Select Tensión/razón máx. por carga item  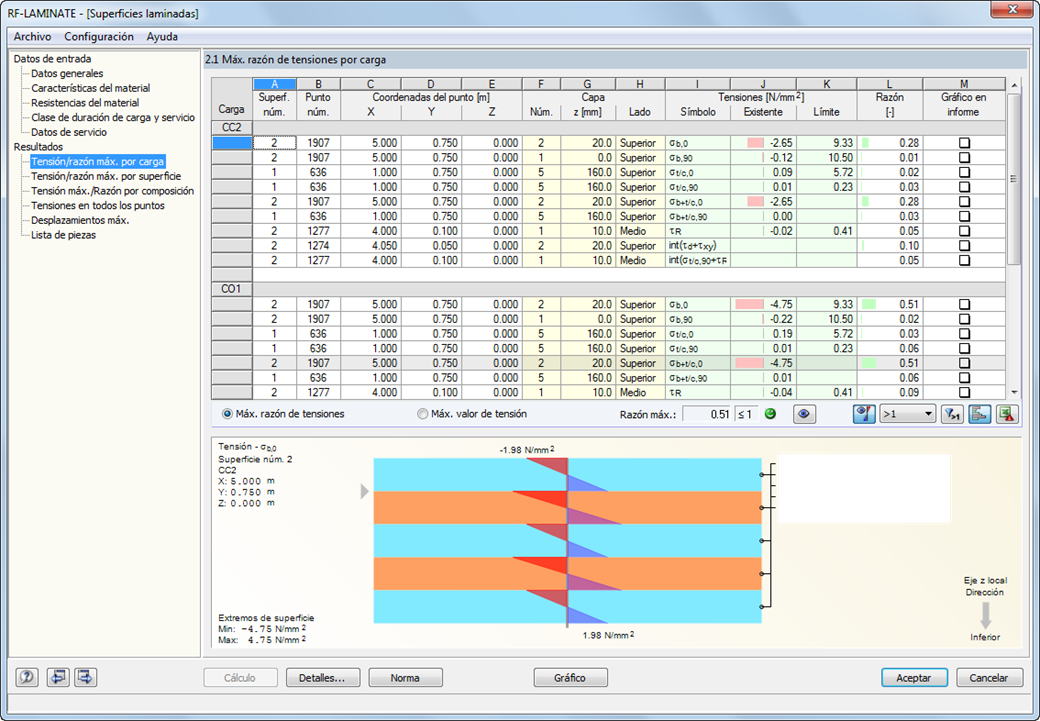pos(98,161)
